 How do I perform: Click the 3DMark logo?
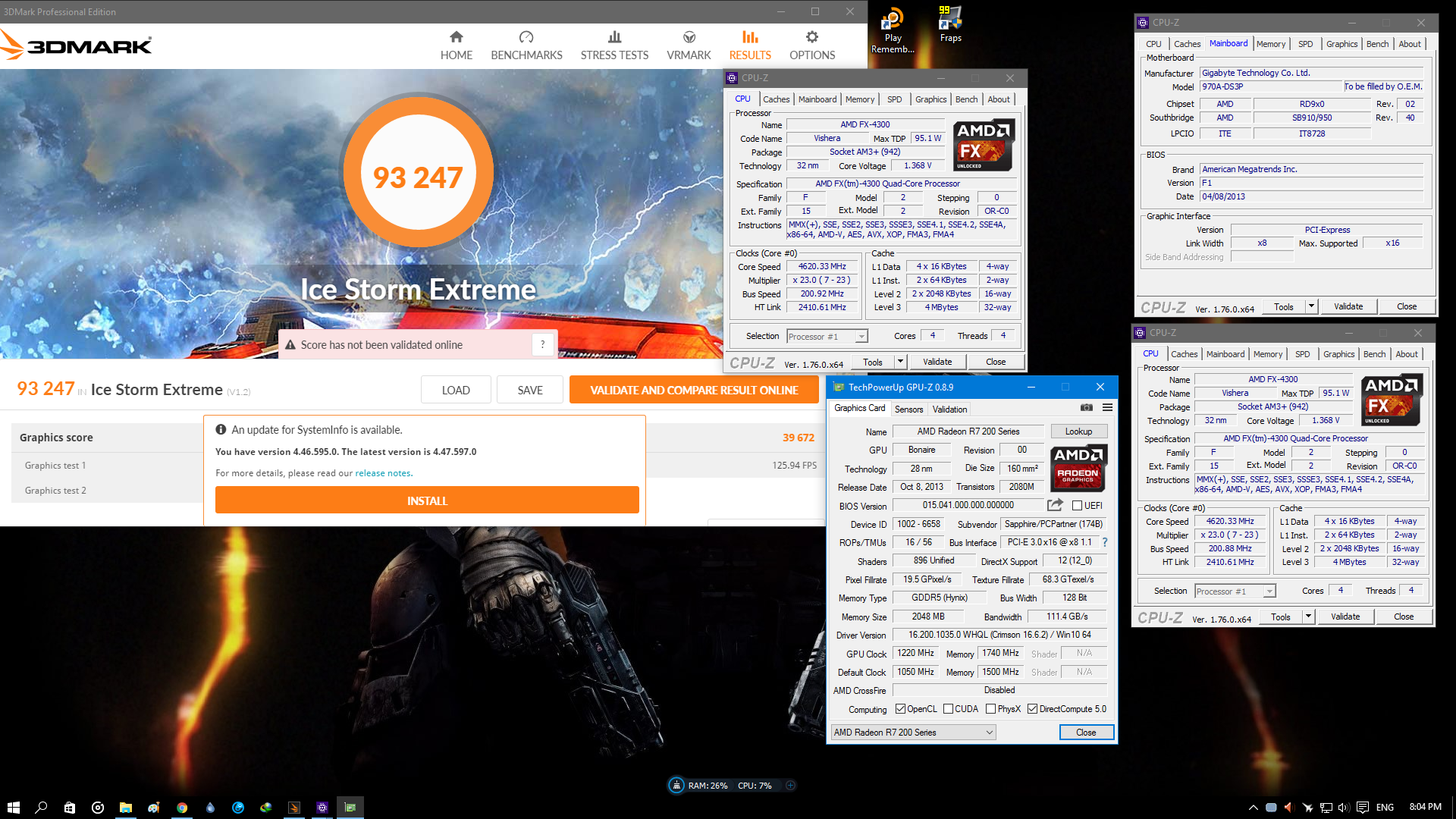(76, 45)
